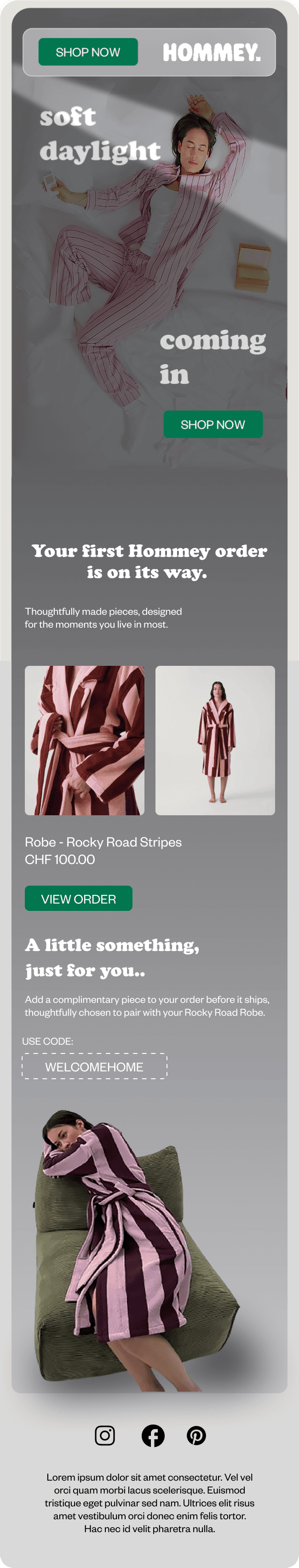
Task: Open the Facebook social icon
Action: tap(153, 1436)
